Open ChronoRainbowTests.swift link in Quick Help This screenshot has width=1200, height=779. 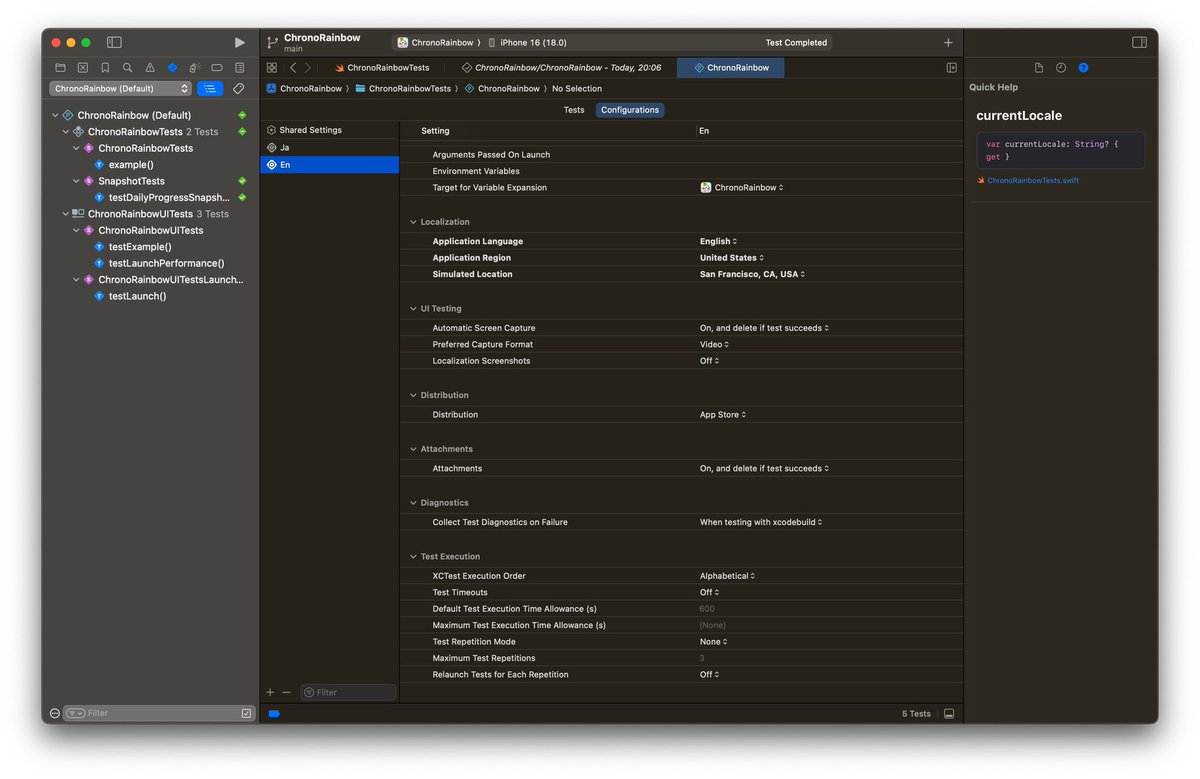pos(1033,181)
